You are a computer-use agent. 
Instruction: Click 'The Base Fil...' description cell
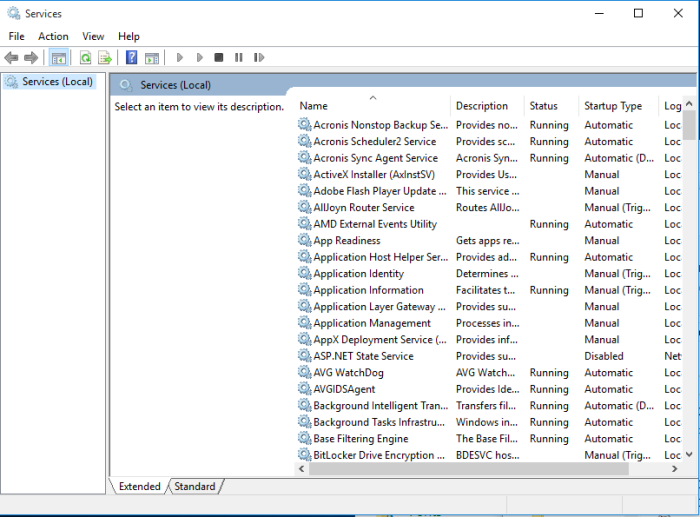pos(487,439)
